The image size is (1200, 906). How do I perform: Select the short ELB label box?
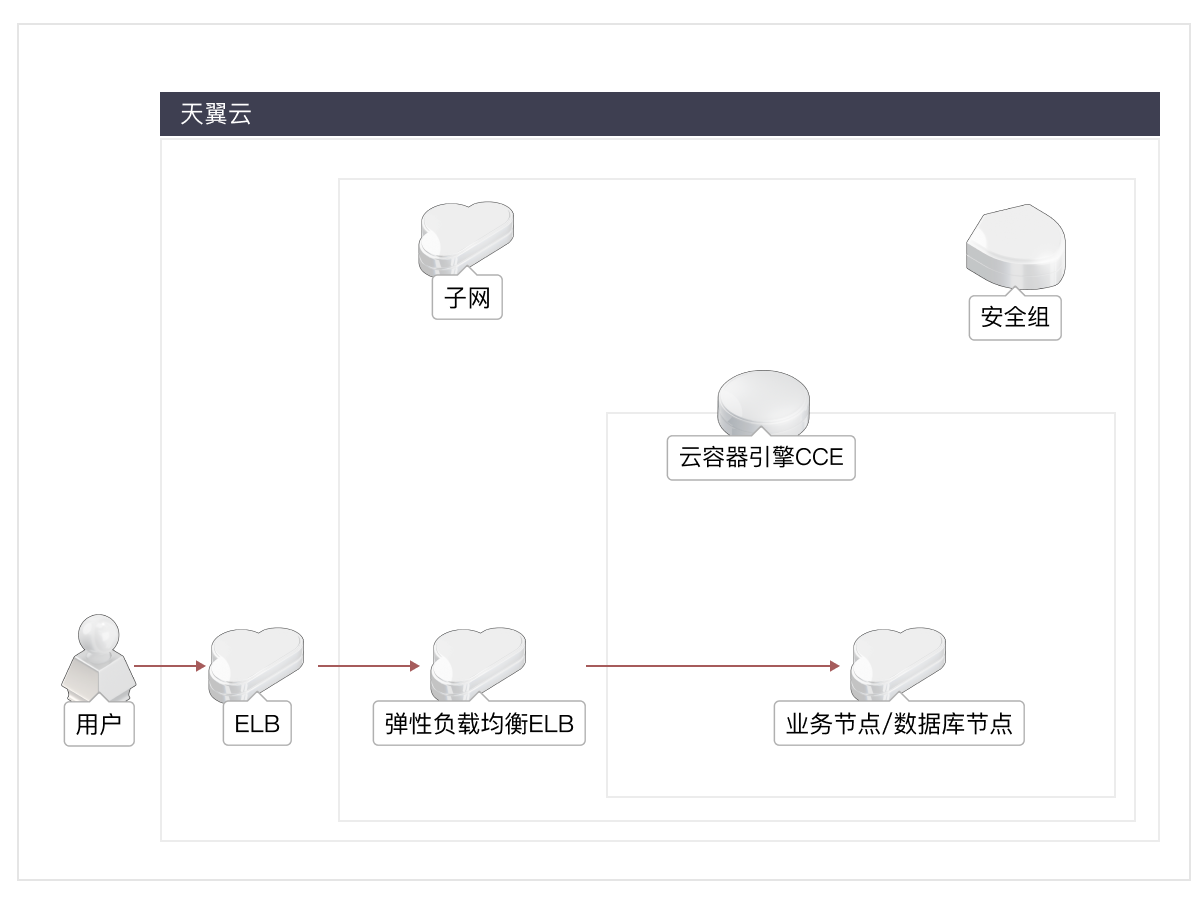(x=257, y=724)
